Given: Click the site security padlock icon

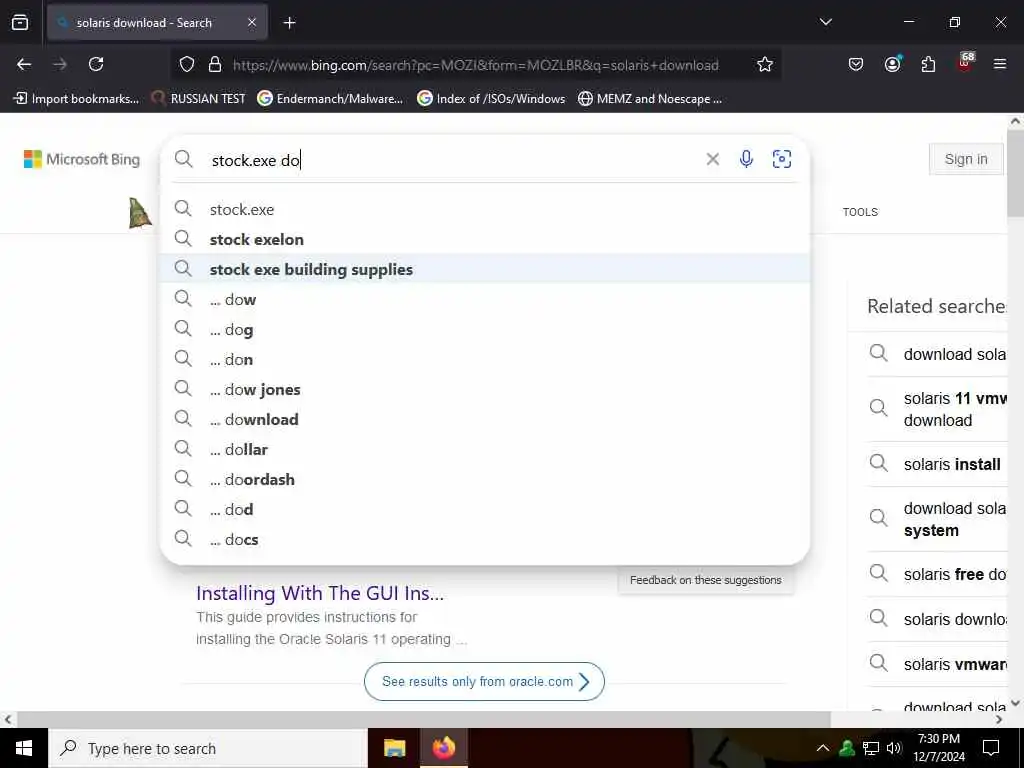Looking at the screenshot, I should [x=215, y=65].
